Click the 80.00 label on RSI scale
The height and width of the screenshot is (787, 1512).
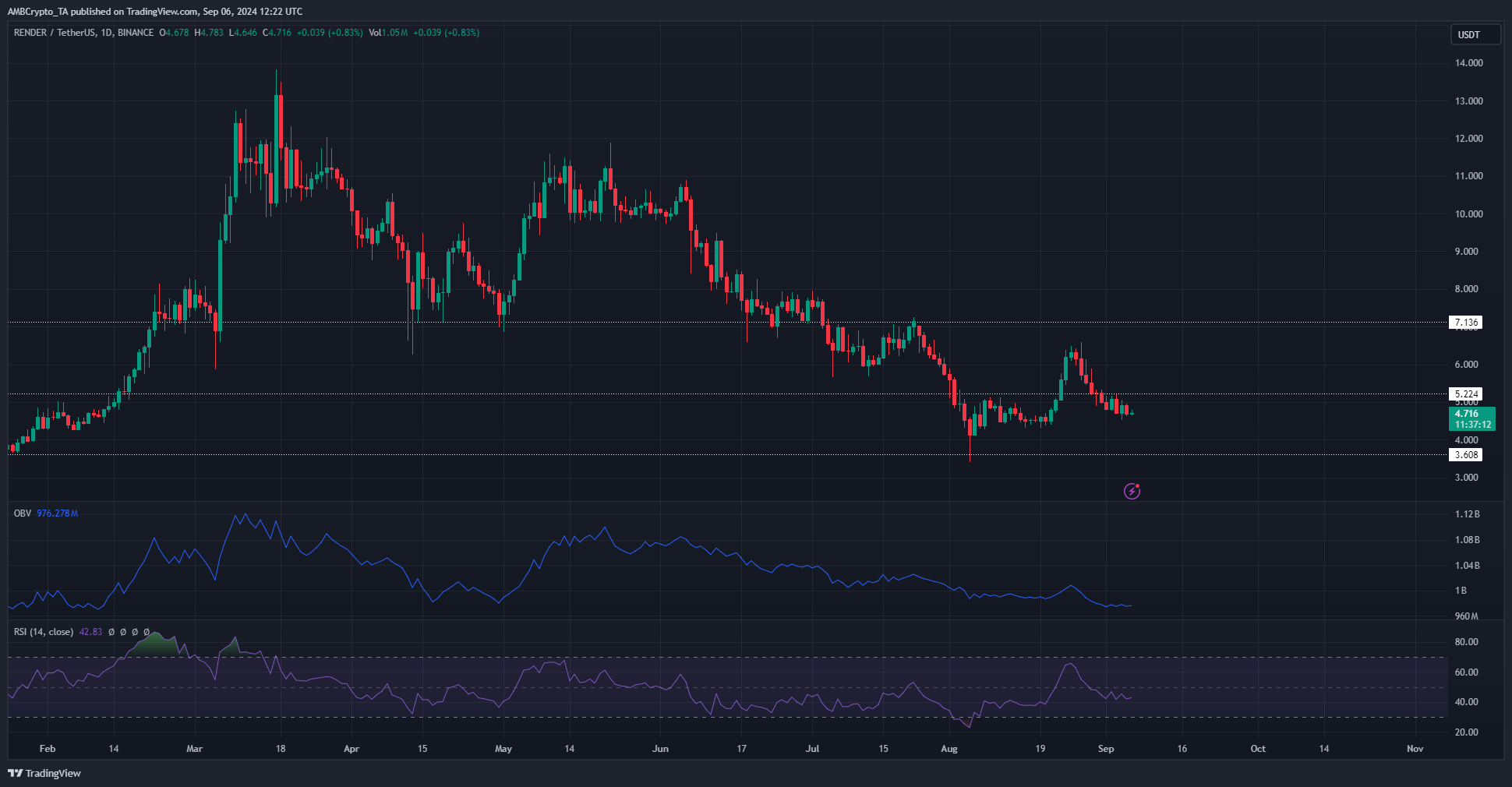1466,642
